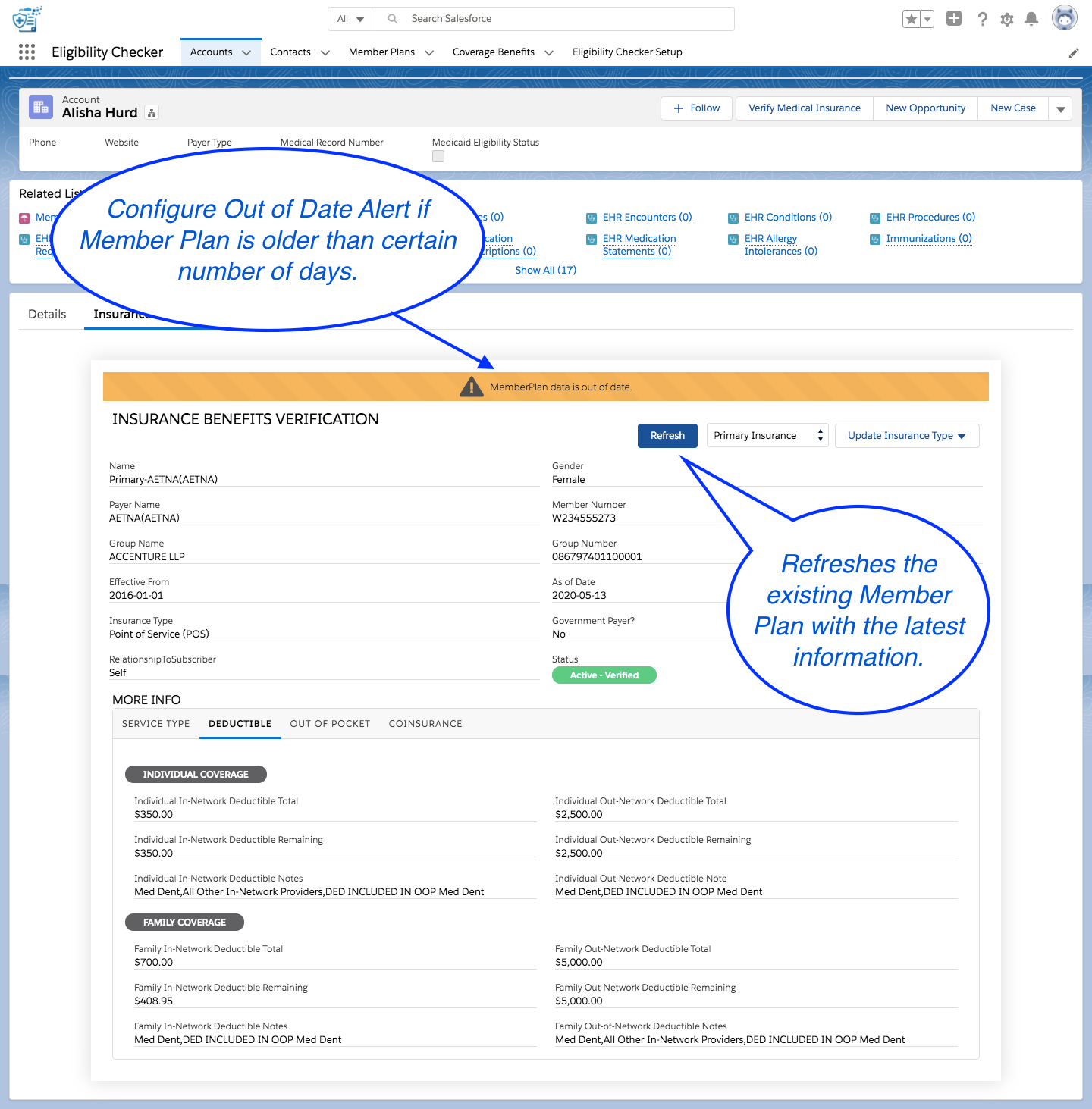
Task: Open the Setup gear icon
Action: click(1006, 20)
